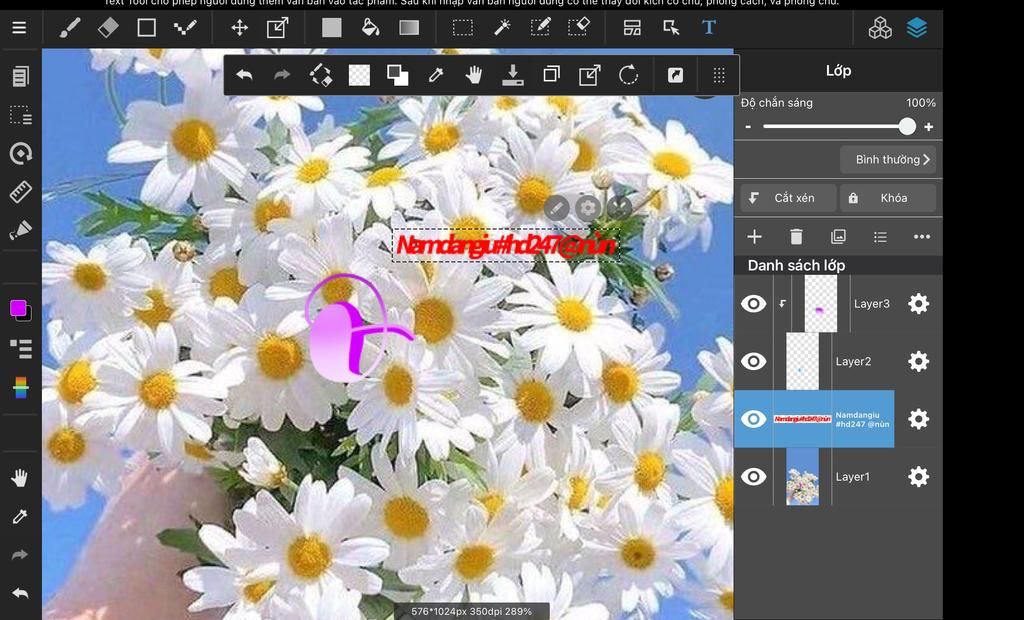The image size is (1024, 620).
Task: Decrease opacity with minus button
Action: (x=748, y=127)
